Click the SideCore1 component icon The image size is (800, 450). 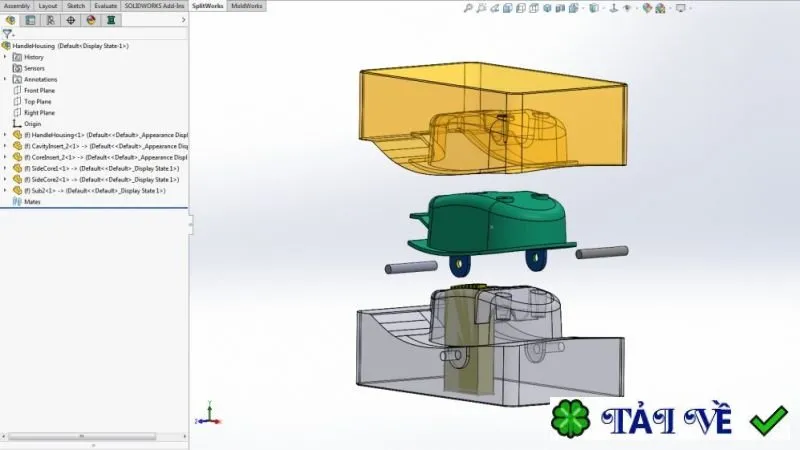pyautogui.click(x=17, y=168)
